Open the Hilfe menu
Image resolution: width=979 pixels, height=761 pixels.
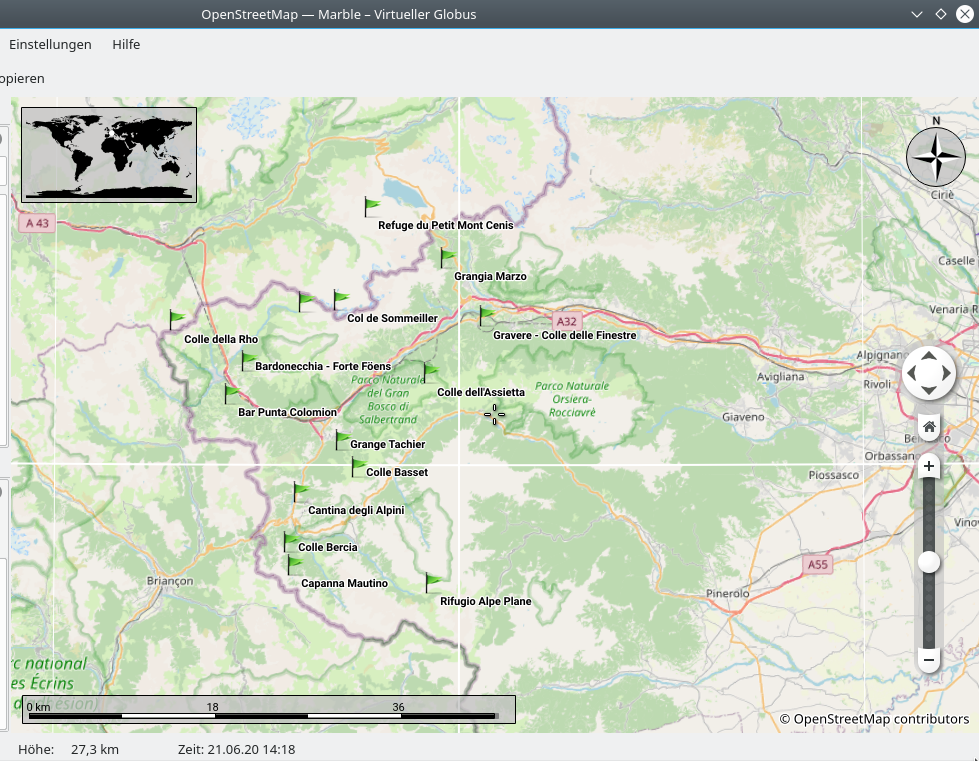126,44
